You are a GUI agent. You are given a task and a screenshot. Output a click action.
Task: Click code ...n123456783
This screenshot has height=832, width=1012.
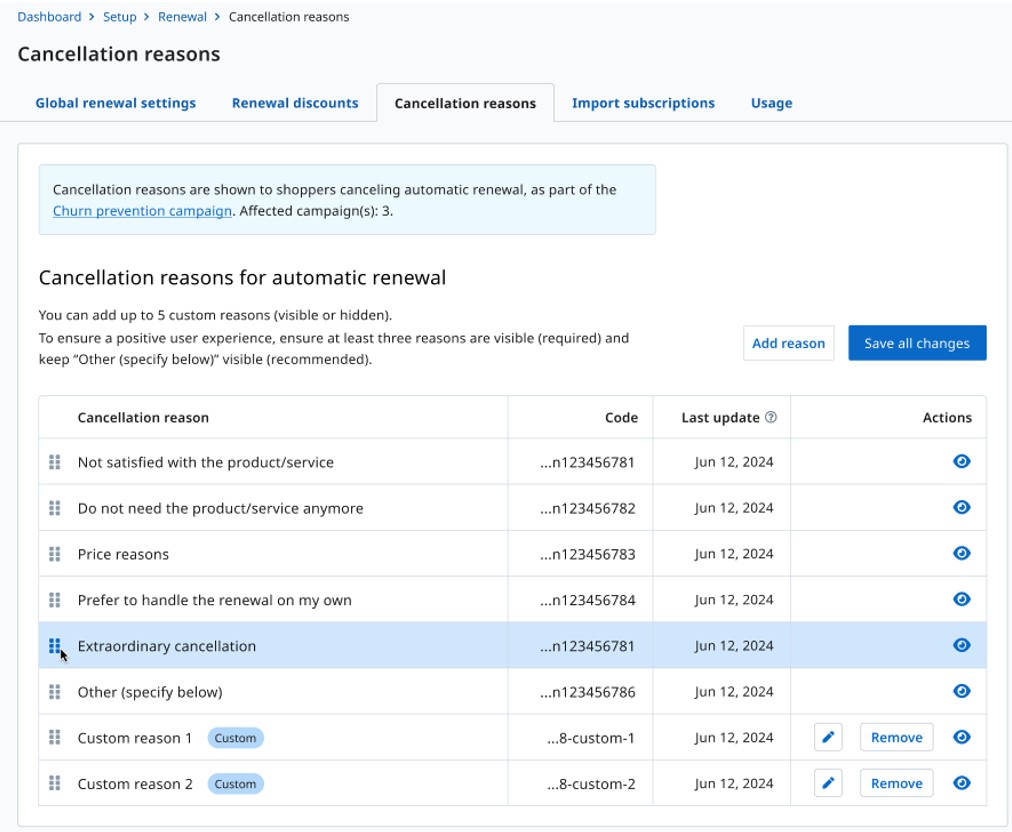[587, 554]
